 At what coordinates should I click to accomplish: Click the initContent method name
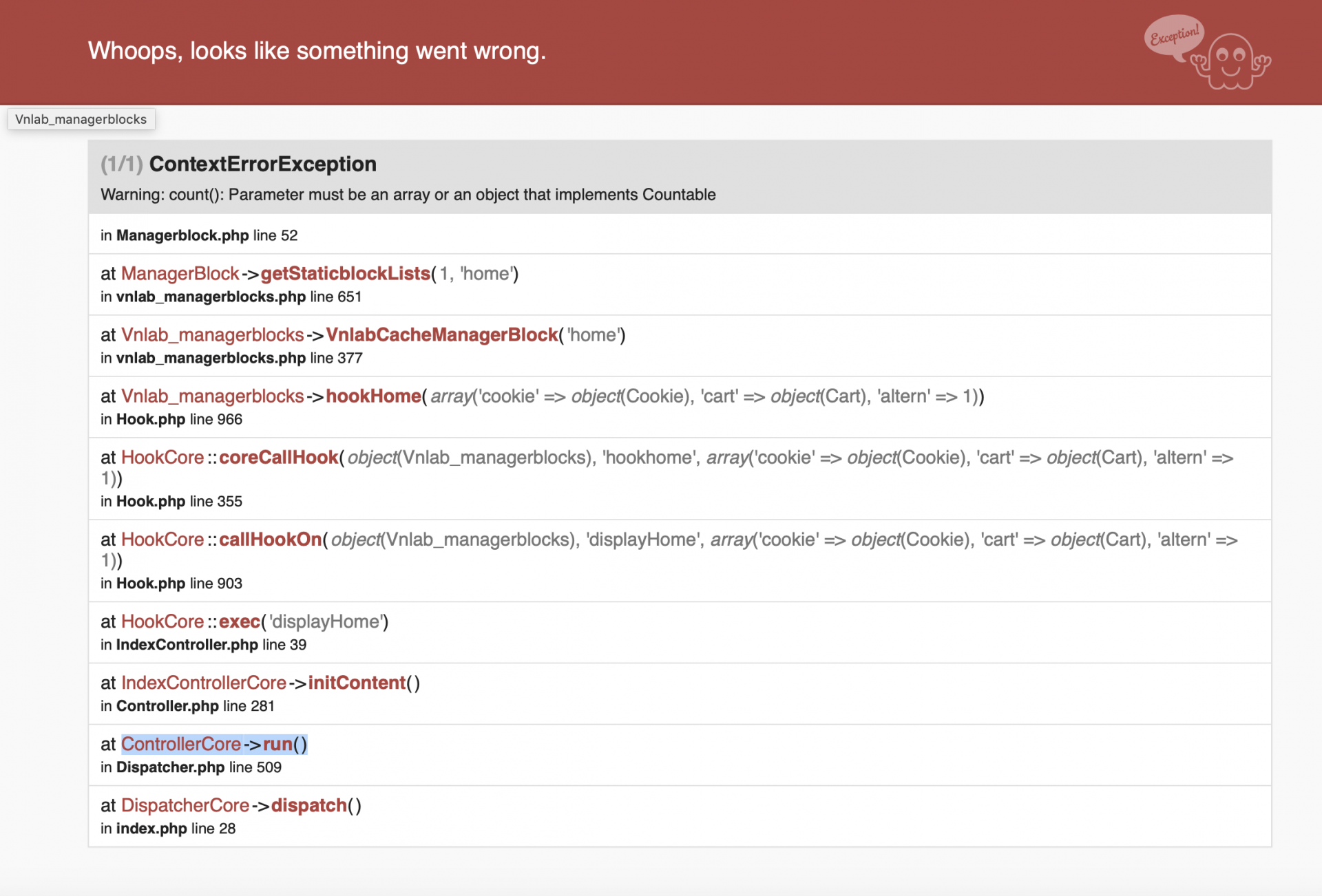[x=357, y=683]
